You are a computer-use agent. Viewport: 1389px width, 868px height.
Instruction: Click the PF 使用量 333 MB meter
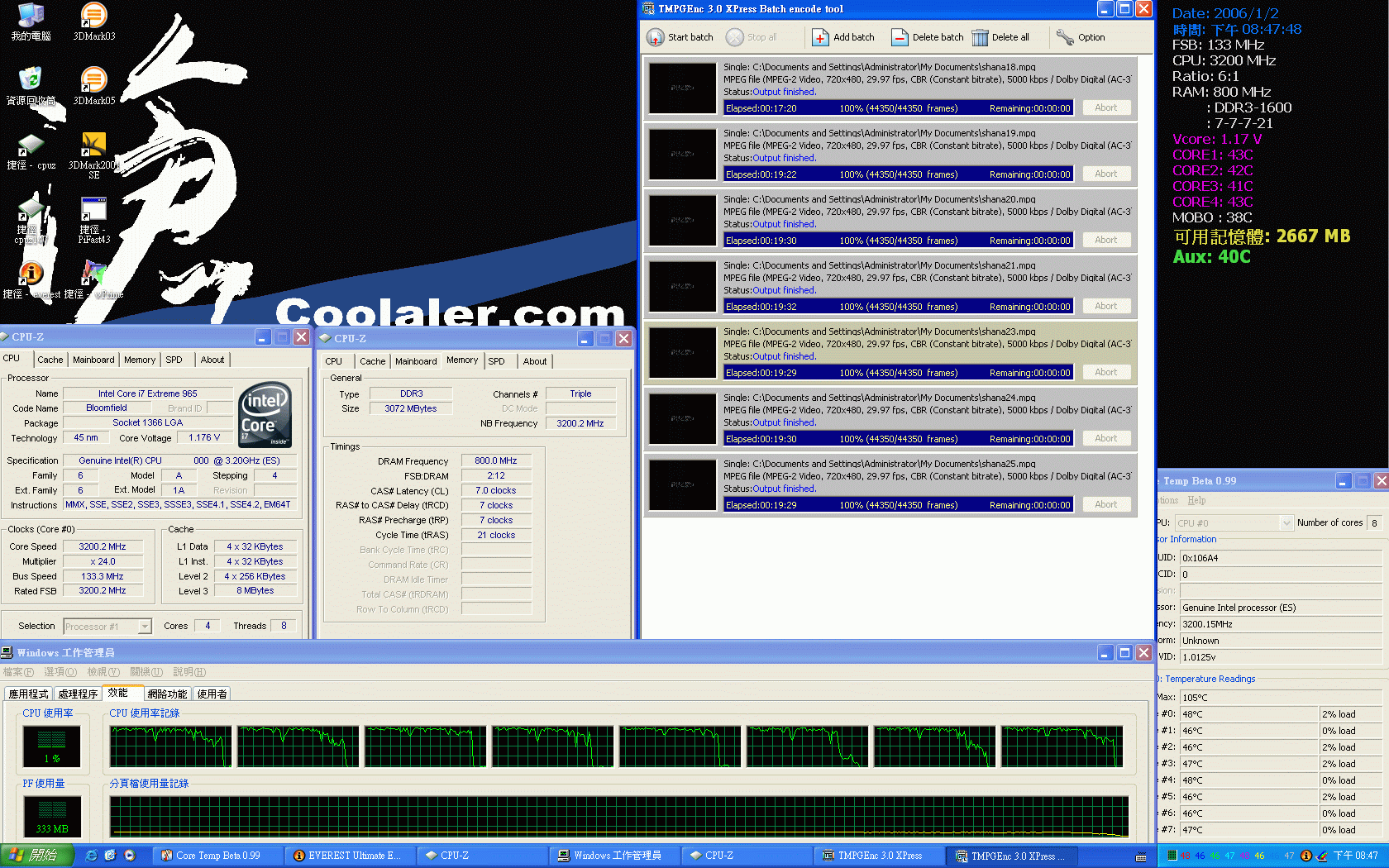52,817
